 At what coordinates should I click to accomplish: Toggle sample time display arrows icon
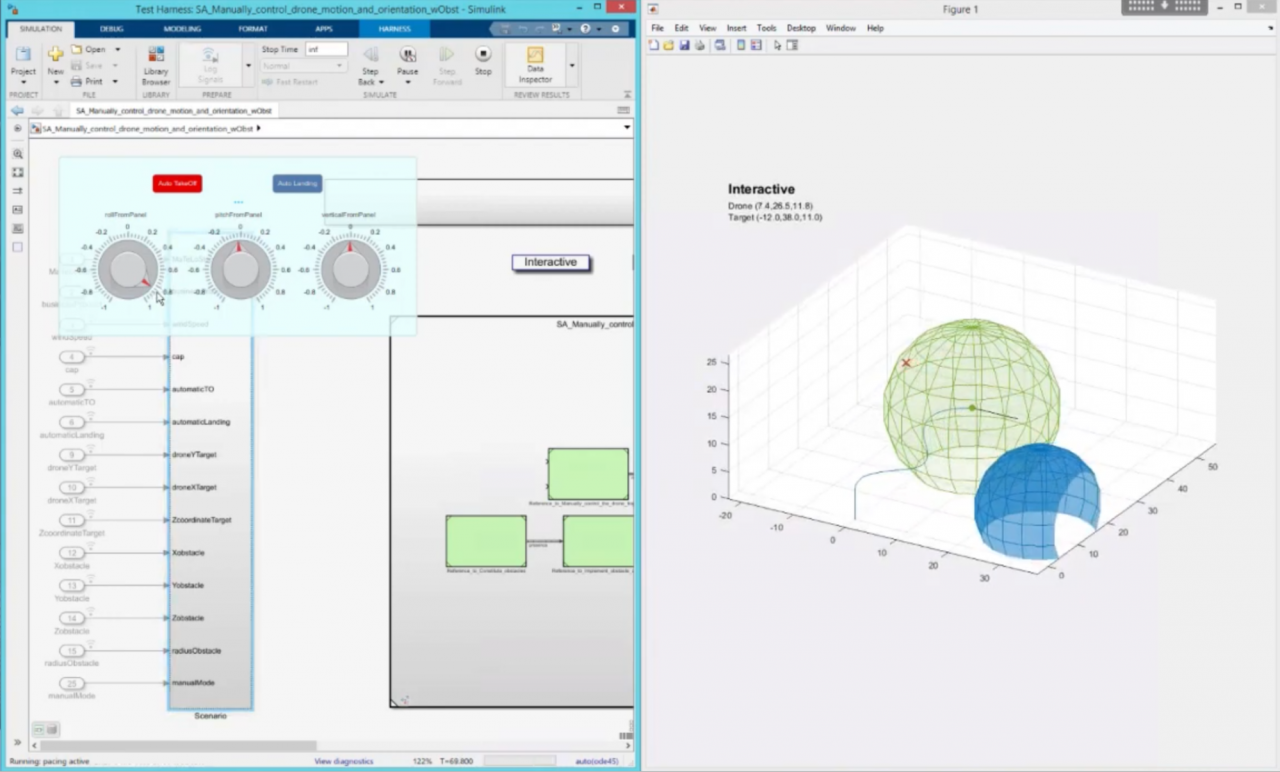pyautogui.click(x=18, y=190)
